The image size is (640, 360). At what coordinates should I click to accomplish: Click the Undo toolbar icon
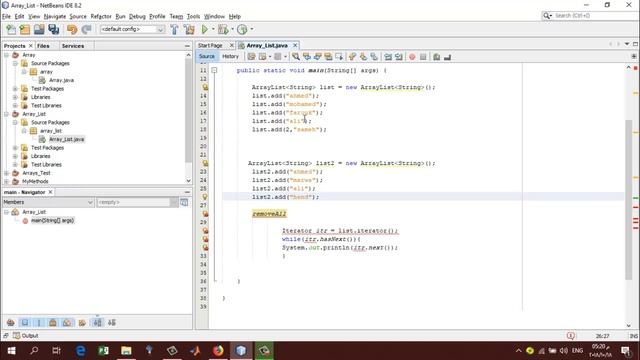(72, 29)
